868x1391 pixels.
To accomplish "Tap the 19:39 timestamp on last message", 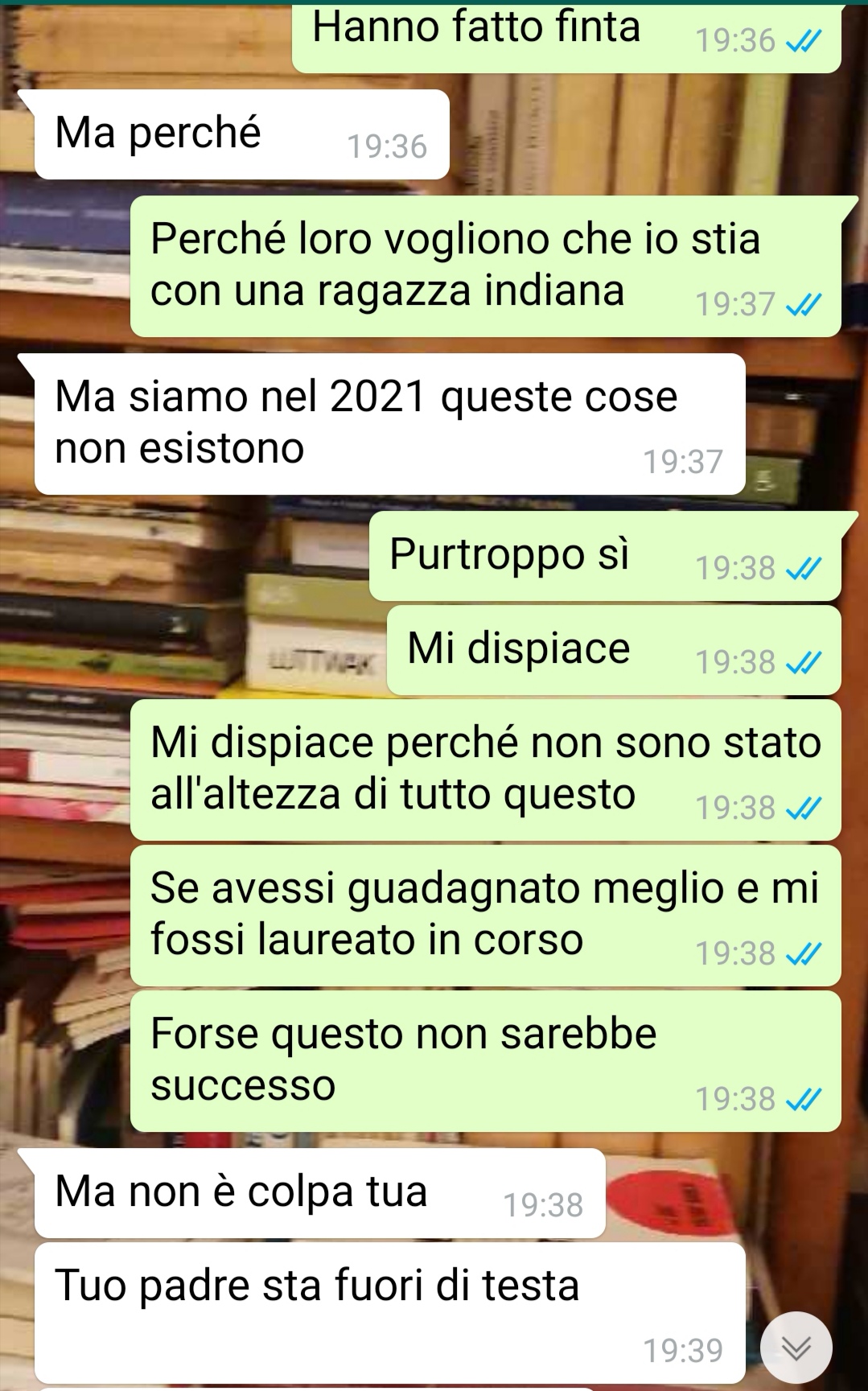I will 683,1351.
